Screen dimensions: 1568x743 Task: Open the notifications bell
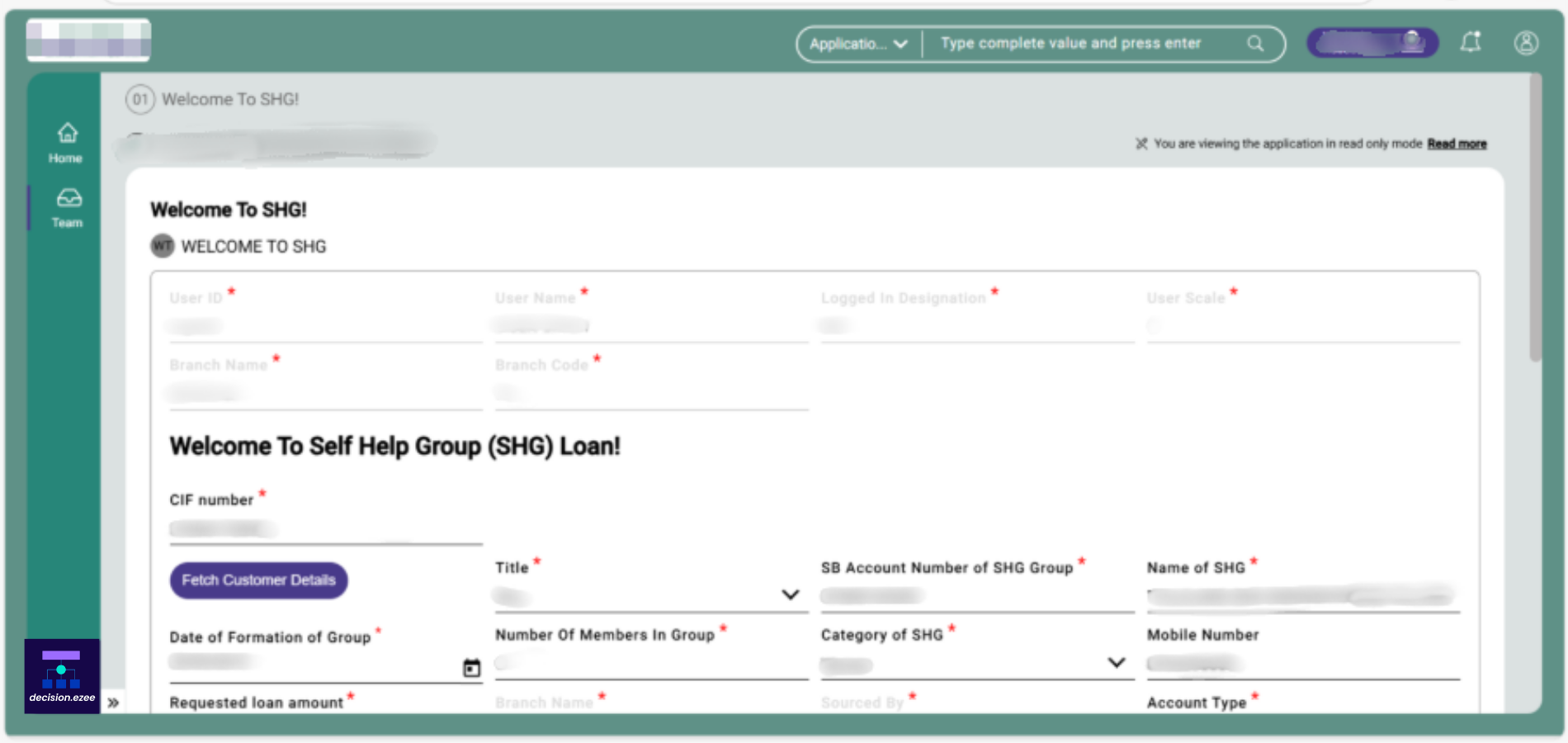(x=1472, y=43)
